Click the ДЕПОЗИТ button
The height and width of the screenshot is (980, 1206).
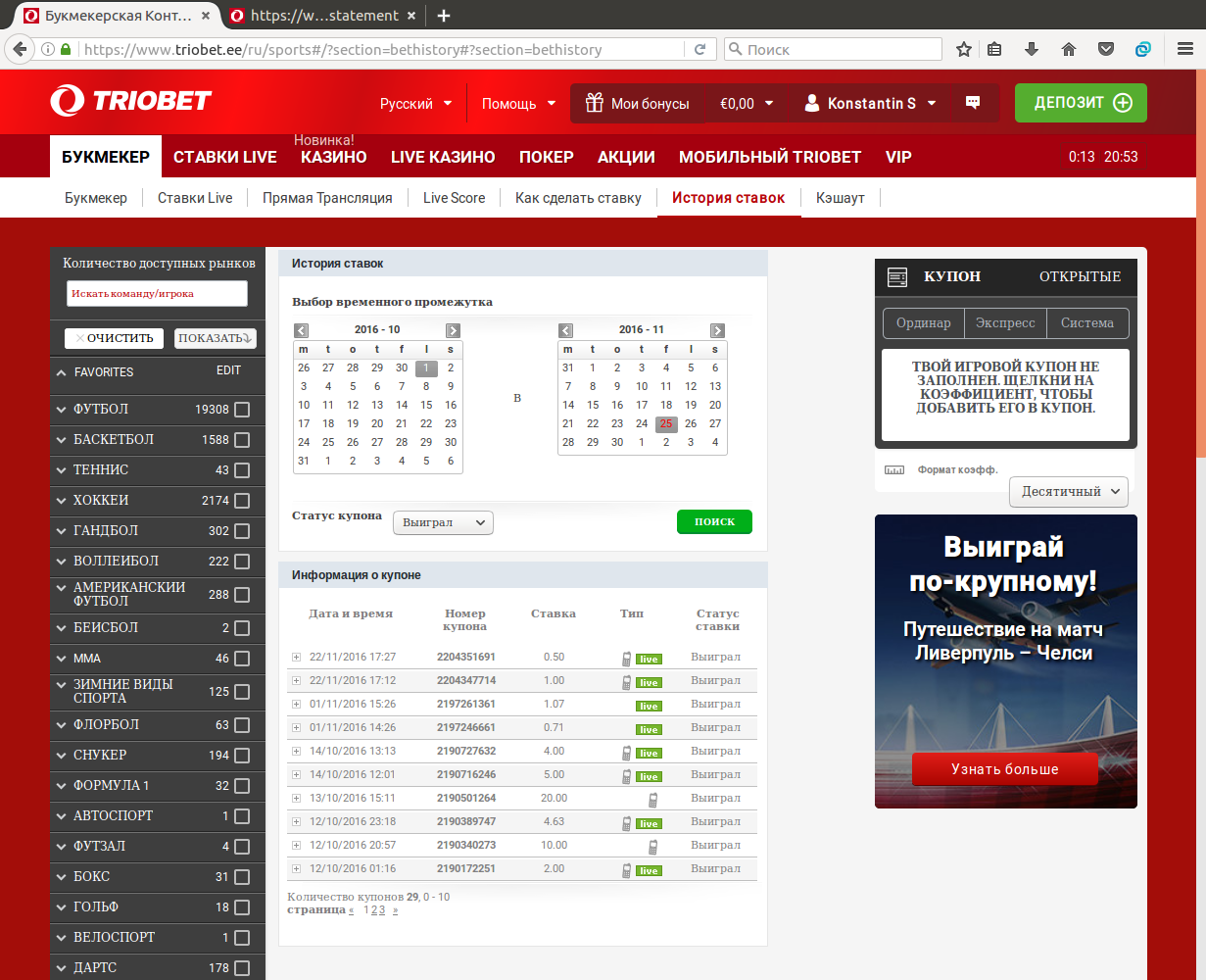[1081, 103]
